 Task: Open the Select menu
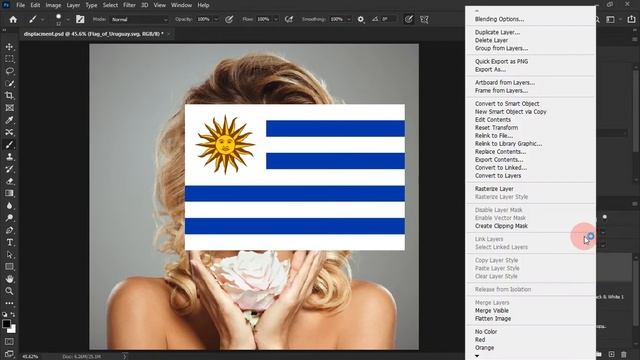(x=110, y=5)
